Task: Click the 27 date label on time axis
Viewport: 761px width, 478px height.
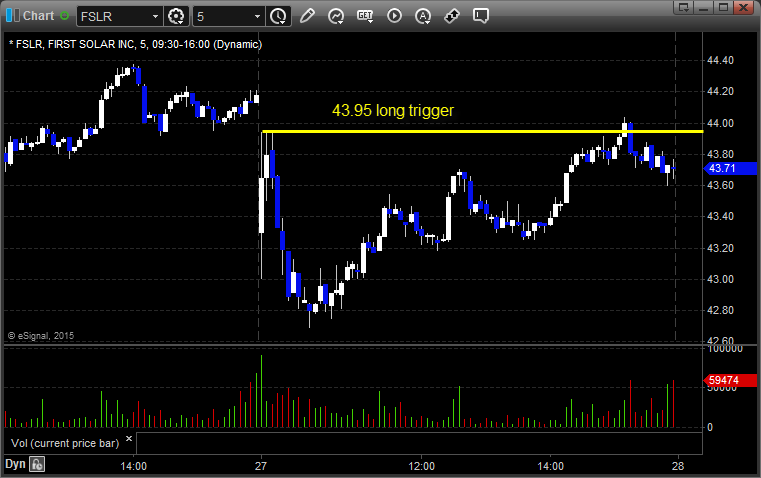Action: (x=261, y=466)
